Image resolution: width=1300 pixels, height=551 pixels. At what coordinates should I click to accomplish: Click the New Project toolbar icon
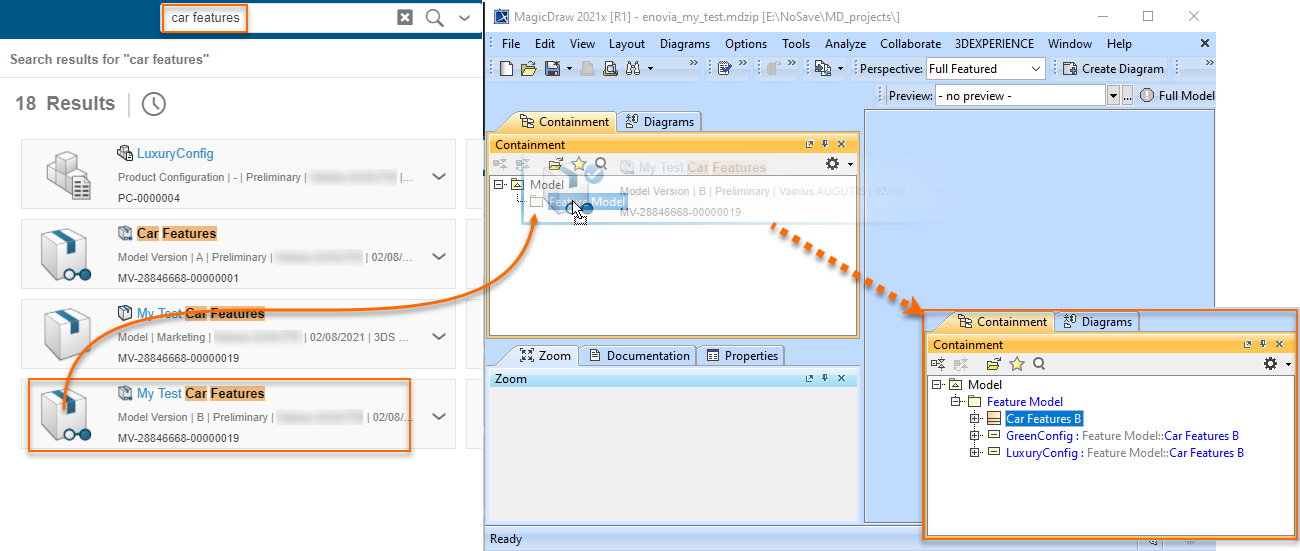coord(507,68)
